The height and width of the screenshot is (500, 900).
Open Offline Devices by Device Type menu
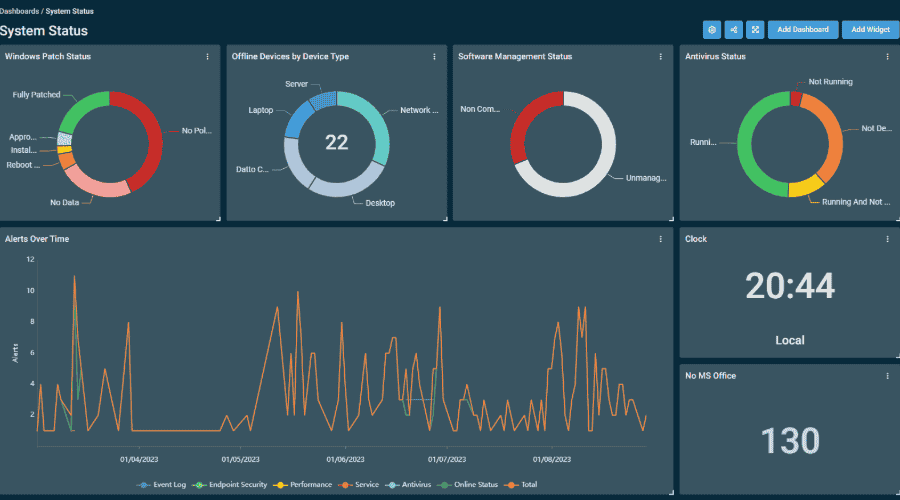tap(435, 57)
